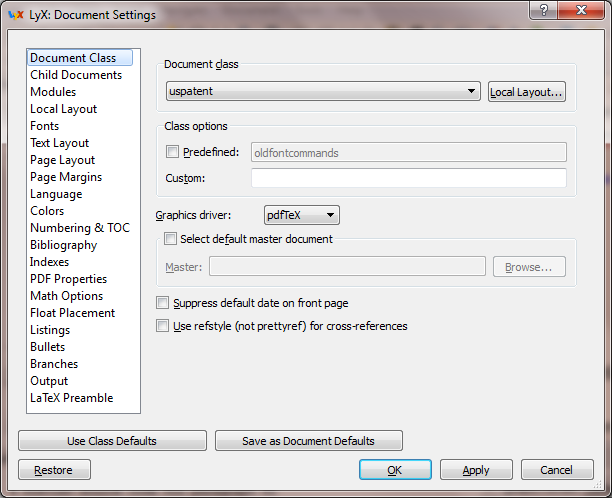612x498 pixels.
Task: Click the LyX logo icon in title bar
Action: click(17, 15)
